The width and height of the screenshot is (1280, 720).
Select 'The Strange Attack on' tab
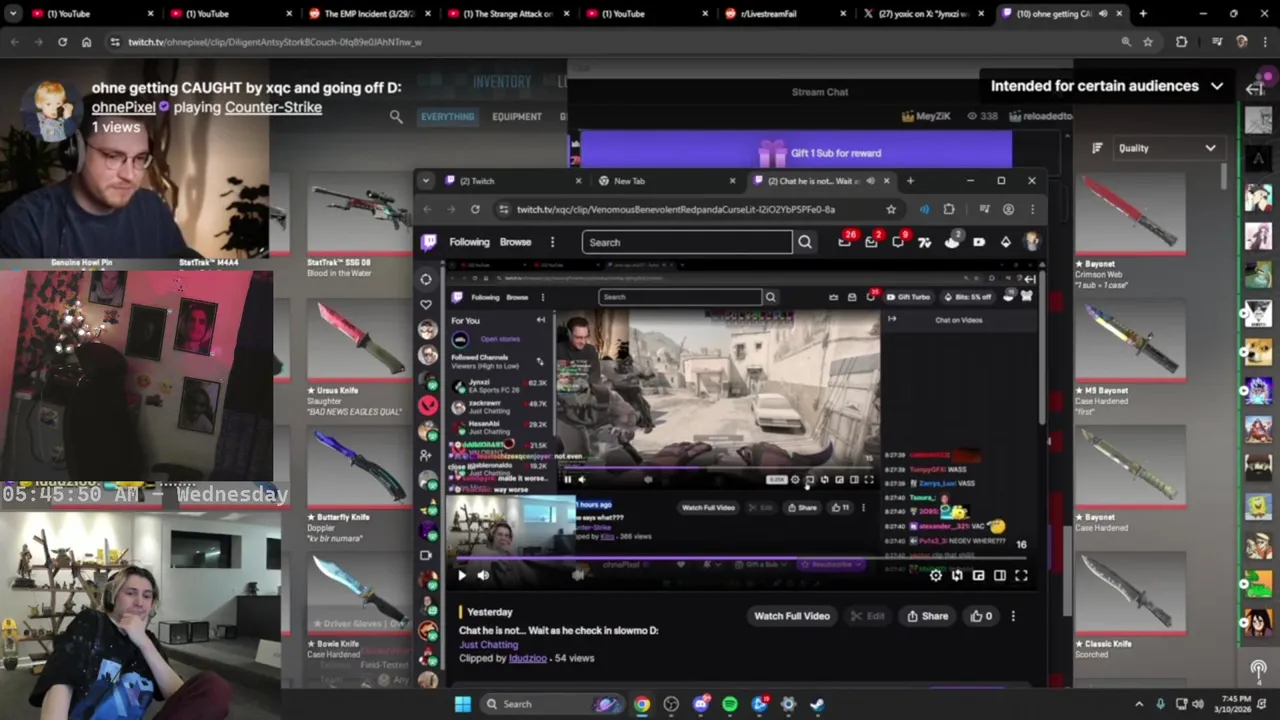pos(506,14)
